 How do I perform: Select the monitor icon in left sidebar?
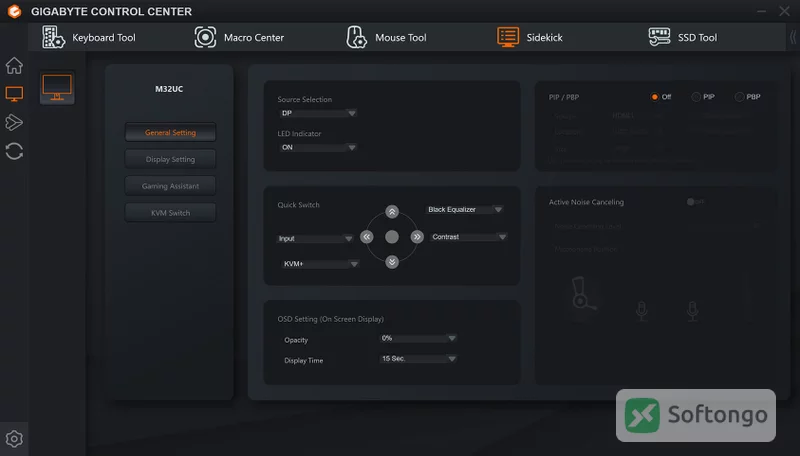coord(14,94)
